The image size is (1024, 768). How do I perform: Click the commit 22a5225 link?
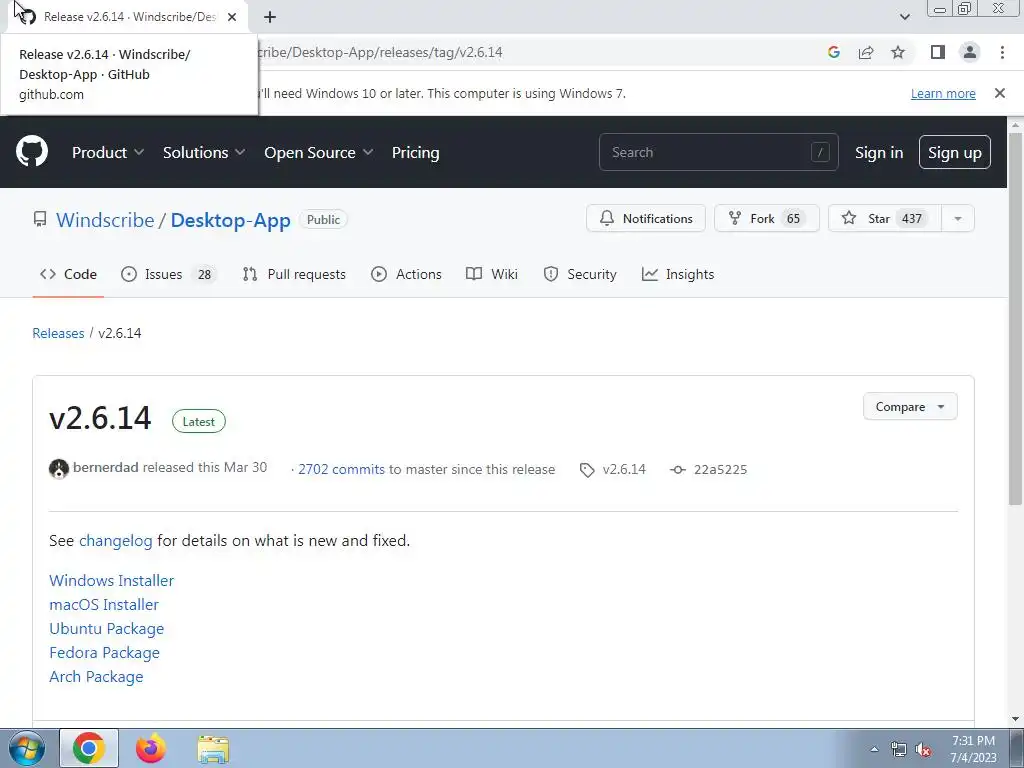[x=708, y=469]
